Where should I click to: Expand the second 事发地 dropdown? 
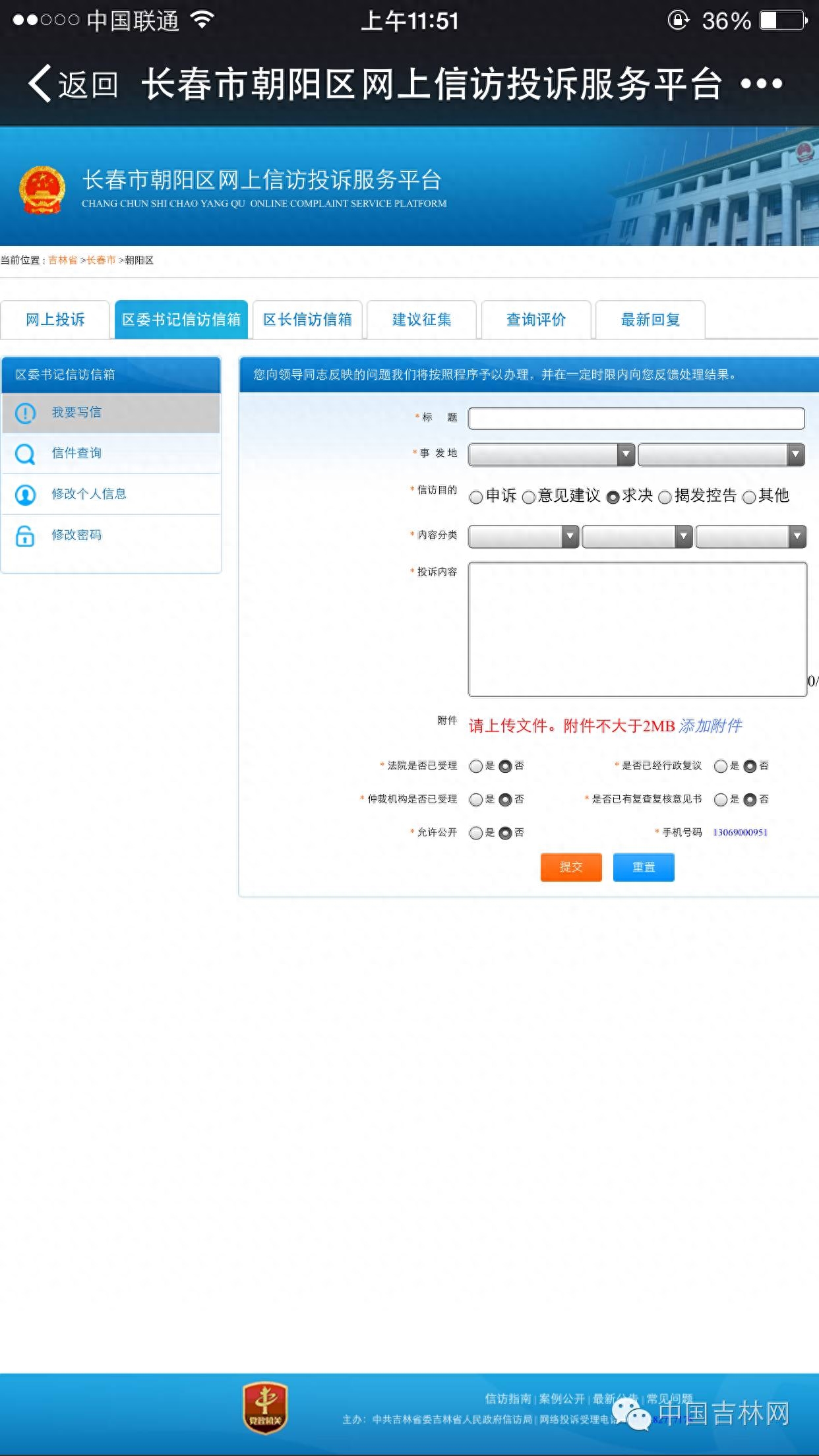(x=721, y=454)
